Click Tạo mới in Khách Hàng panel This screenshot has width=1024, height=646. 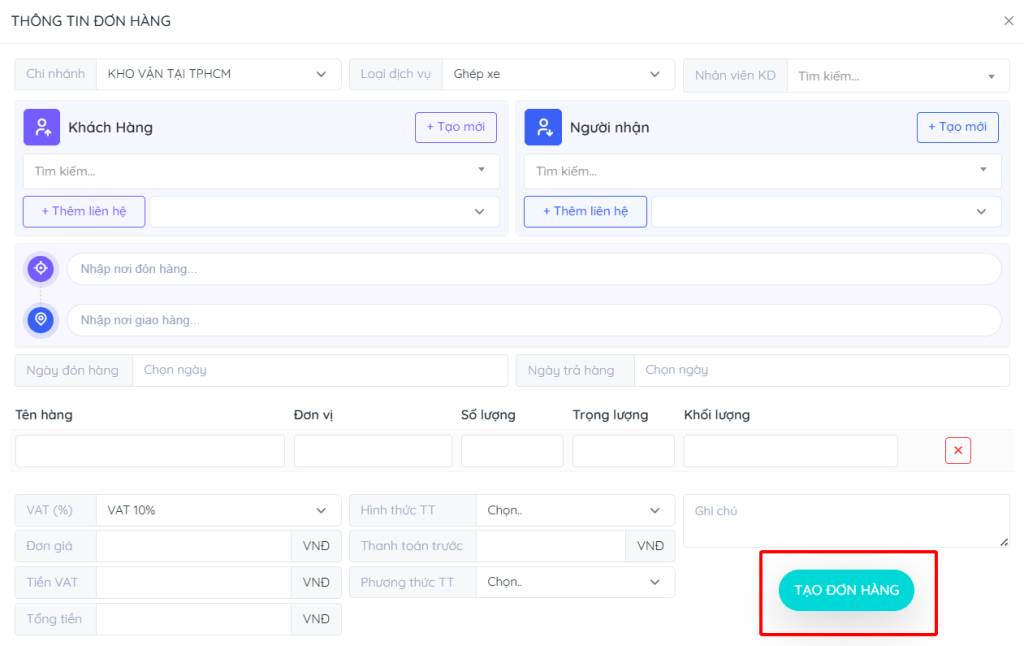pyautogui.click(x=455, y=127)
